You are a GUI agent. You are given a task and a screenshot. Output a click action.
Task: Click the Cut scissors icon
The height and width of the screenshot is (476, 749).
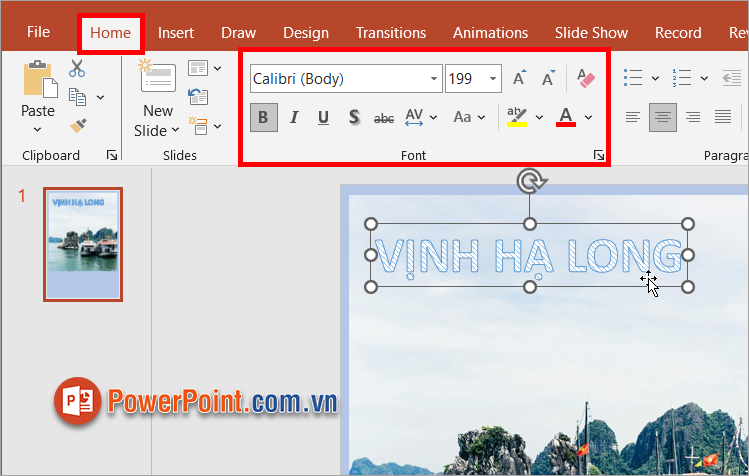(77, 69)
